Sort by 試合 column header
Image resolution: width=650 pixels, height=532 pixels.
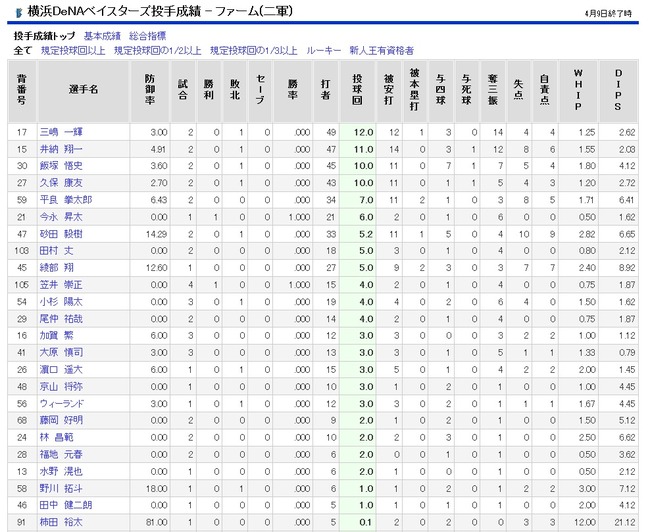pyautogui.click(x=183, y=90)
